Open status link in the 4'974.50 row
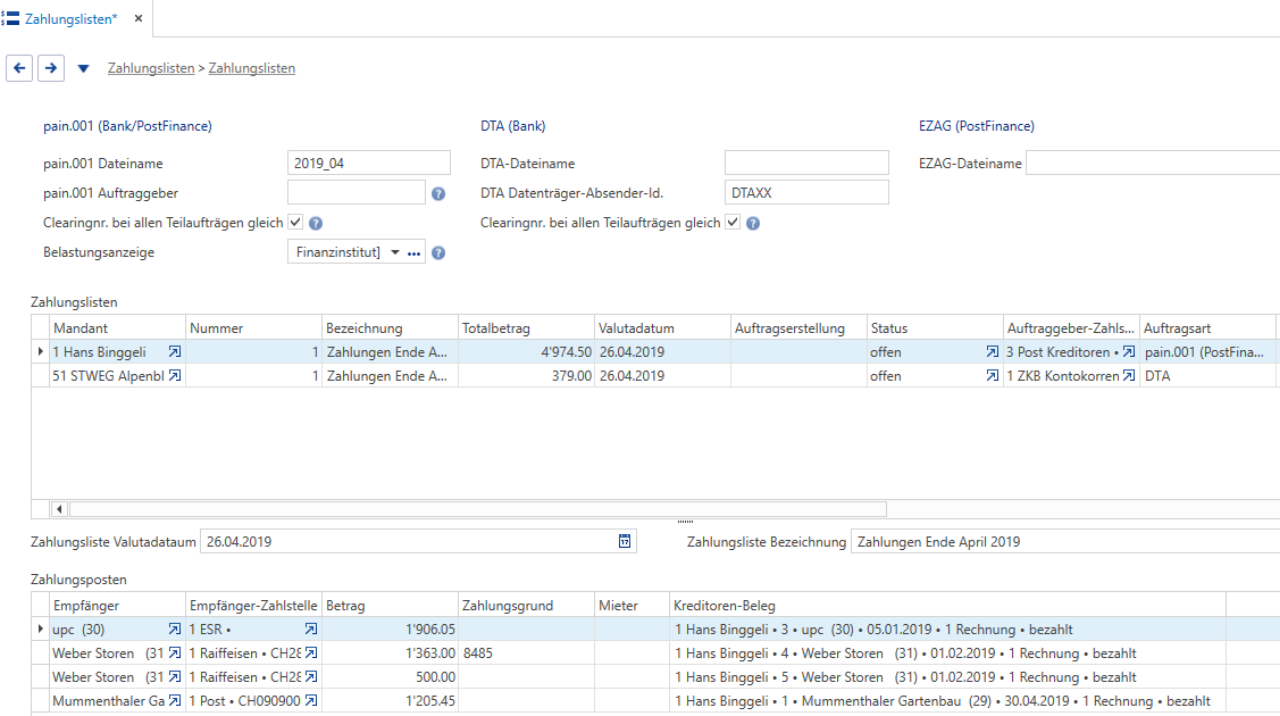 992,352
